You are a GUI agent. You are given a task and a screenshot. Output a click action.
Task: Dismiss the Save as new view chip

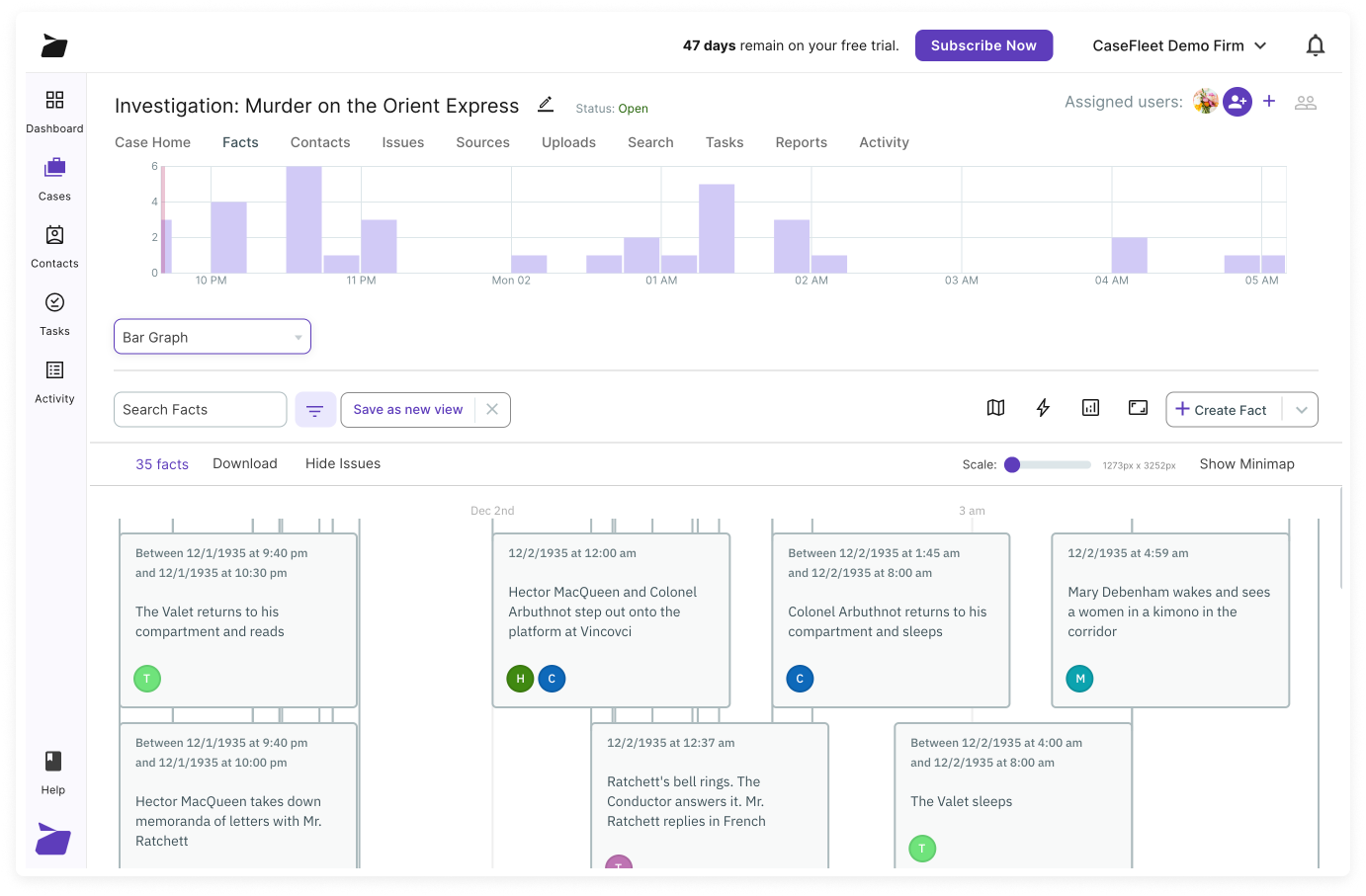[492, 409]
